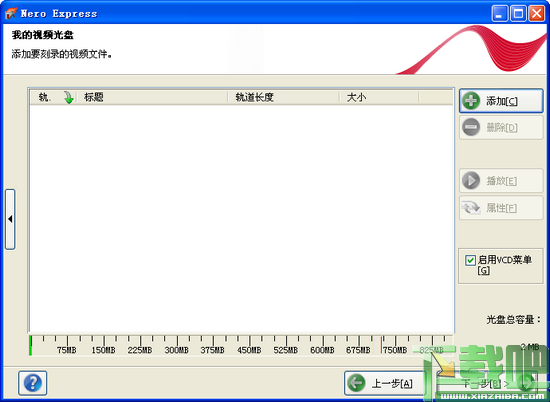
Task: Click the Properties arrows icon
Action: [471, 208]
